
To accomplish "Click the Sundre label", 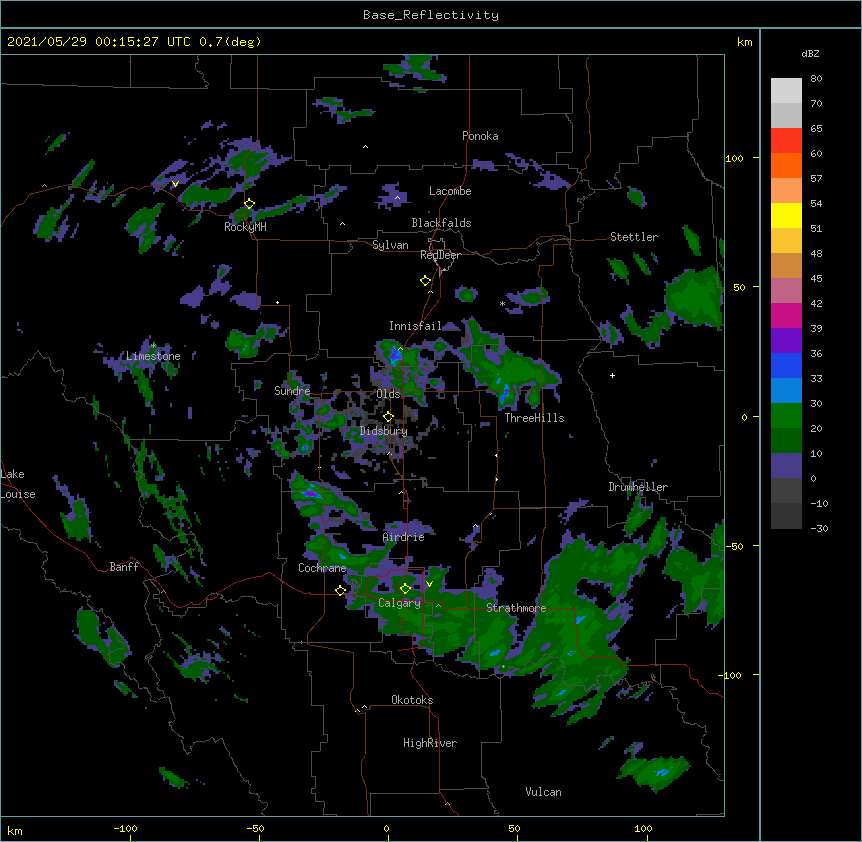I will tap(292, 391).
